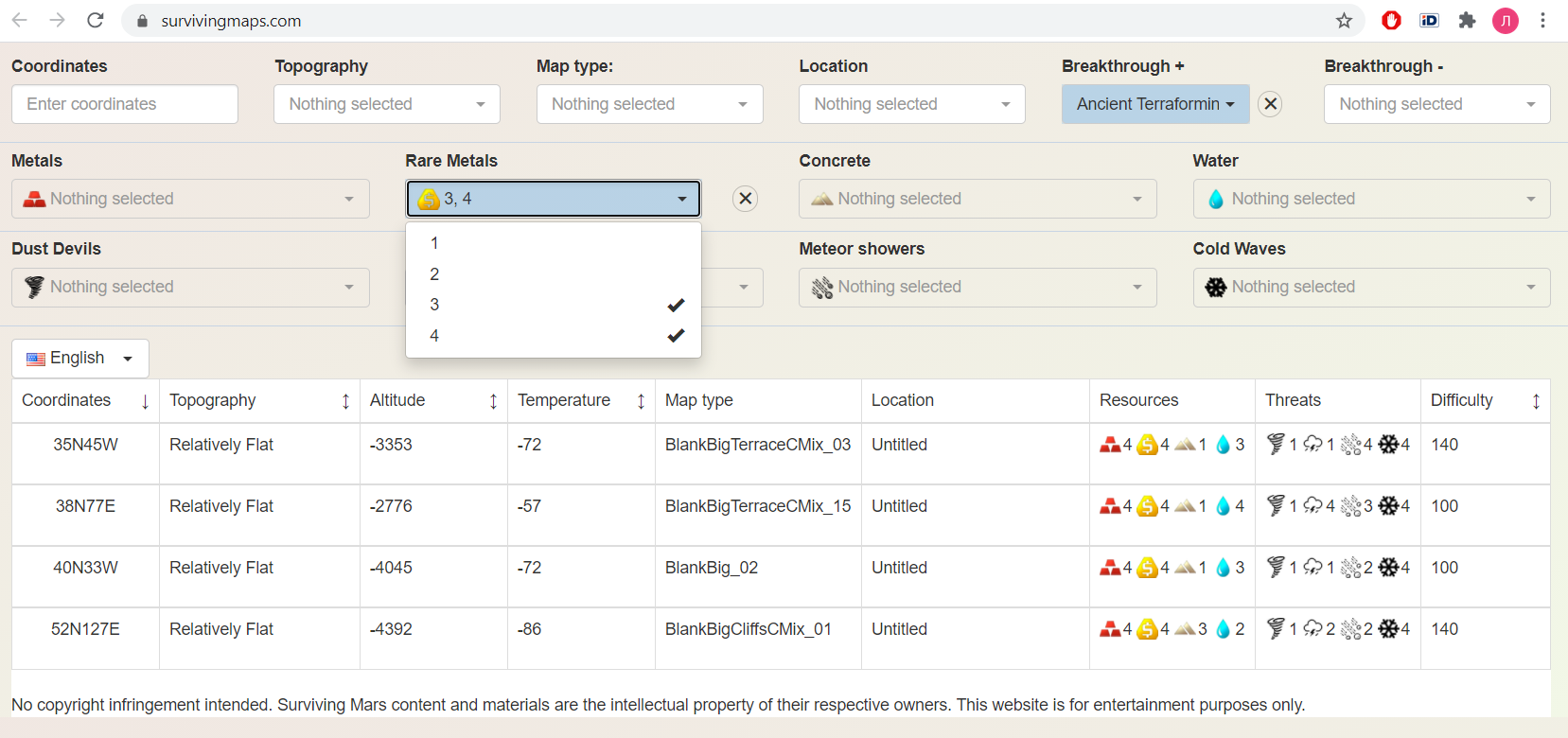Open the browser extensions puzzle icon
The height and width of the screenshot is (738, 1568).
(1467, 21)
